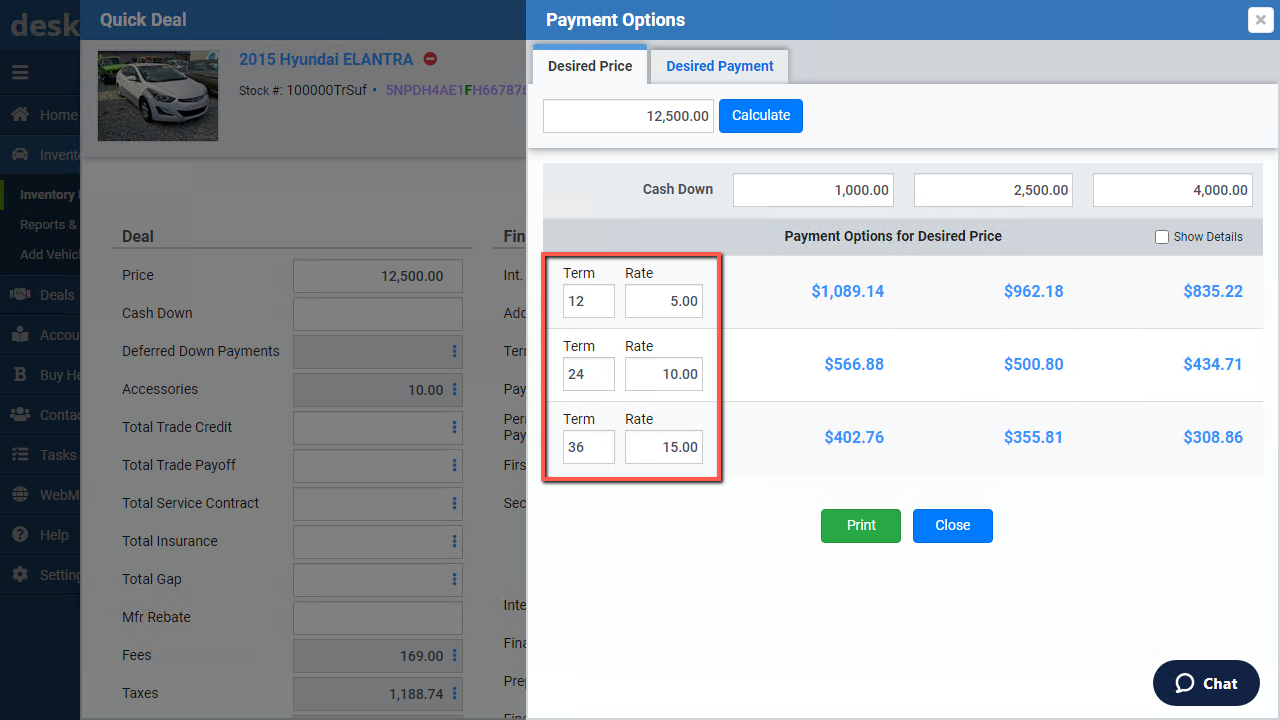Expand the Fees three-dot options menu
The height and width of the screenshot is (720, 1280).
[454, 655]
